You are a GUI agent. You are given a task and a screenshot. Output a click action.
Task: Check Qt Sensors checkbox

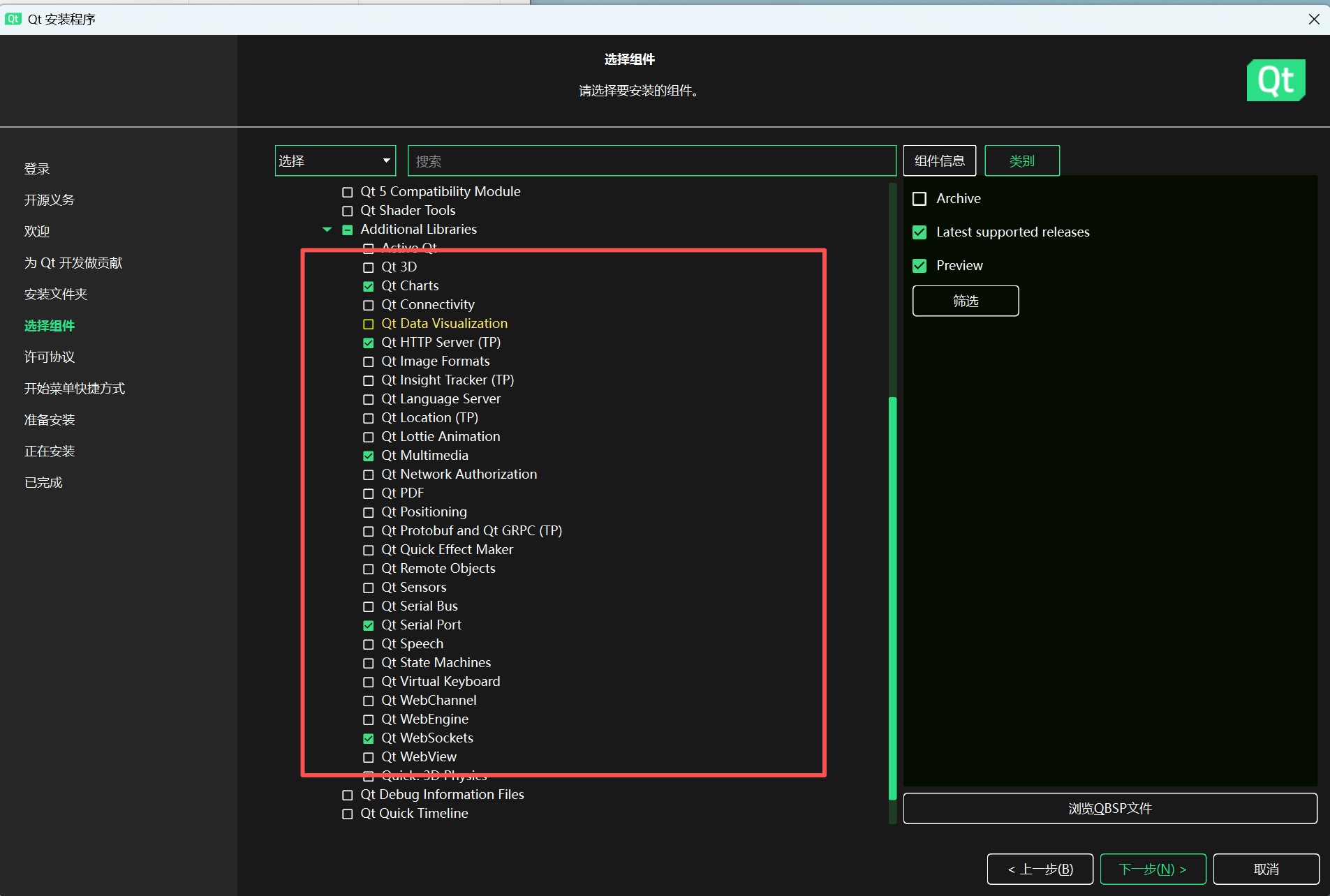tap(368, 588)
